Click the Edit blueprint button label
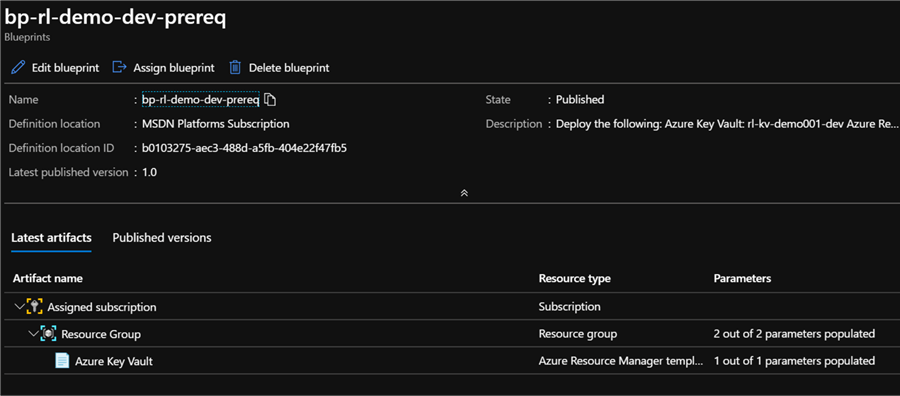 point(65,68)
